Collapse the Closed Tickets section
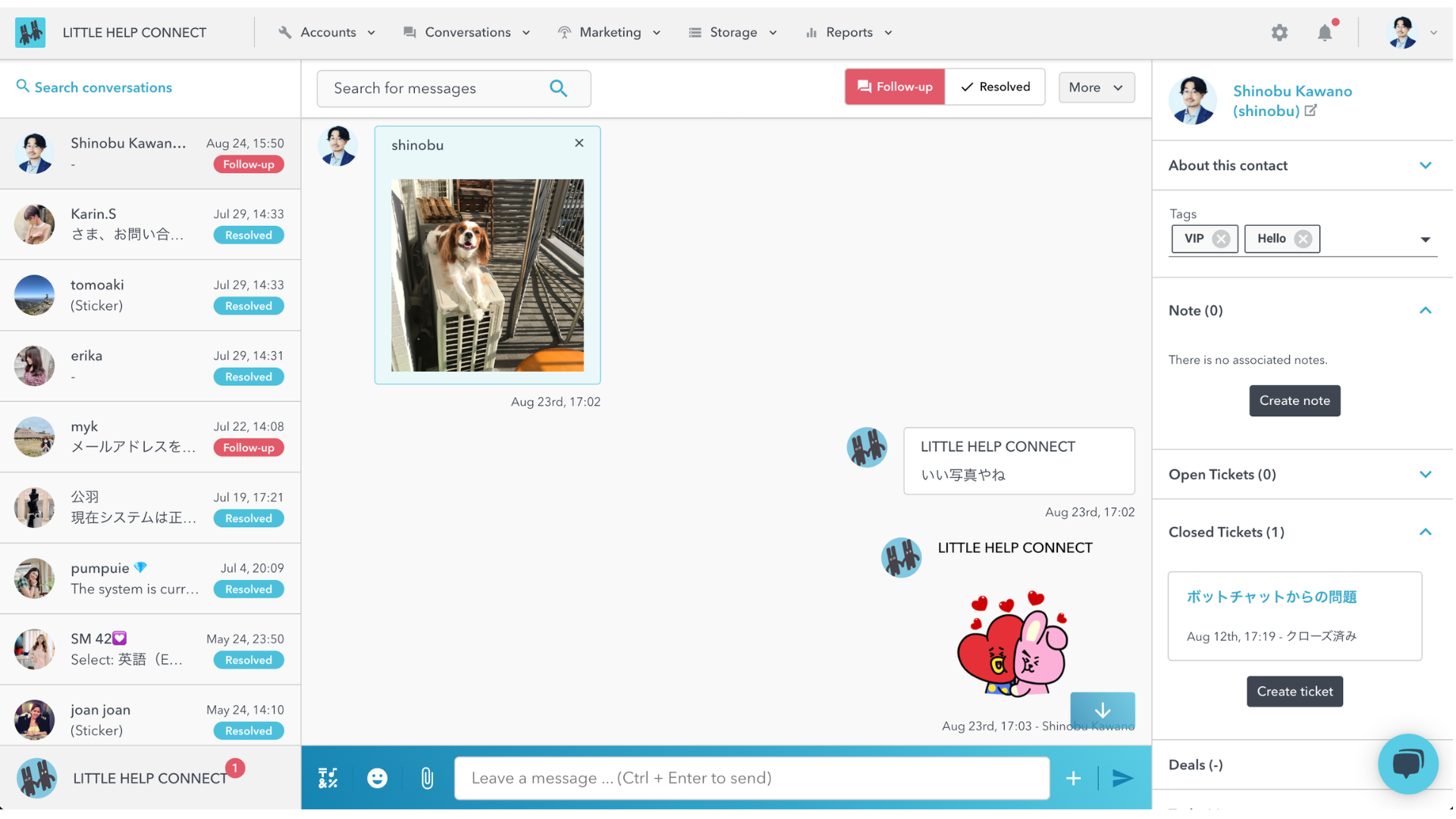The width and height of the screenshot is (1456, 819). coord(1426,532)
